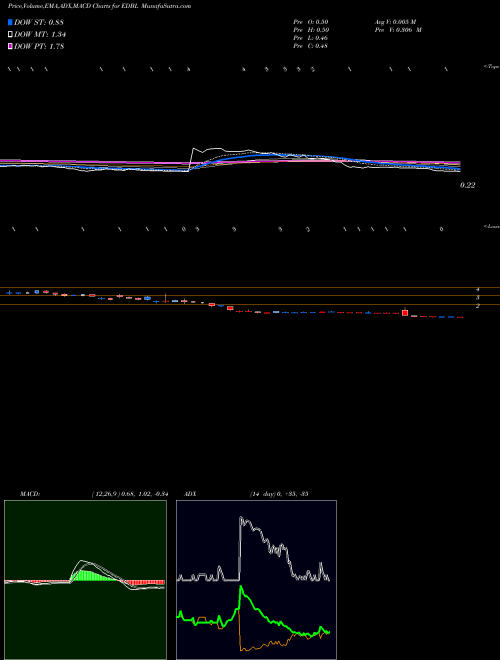Click the white ADX line peak
This screenshot has height=660, width=500.
(x=241, y=519)
